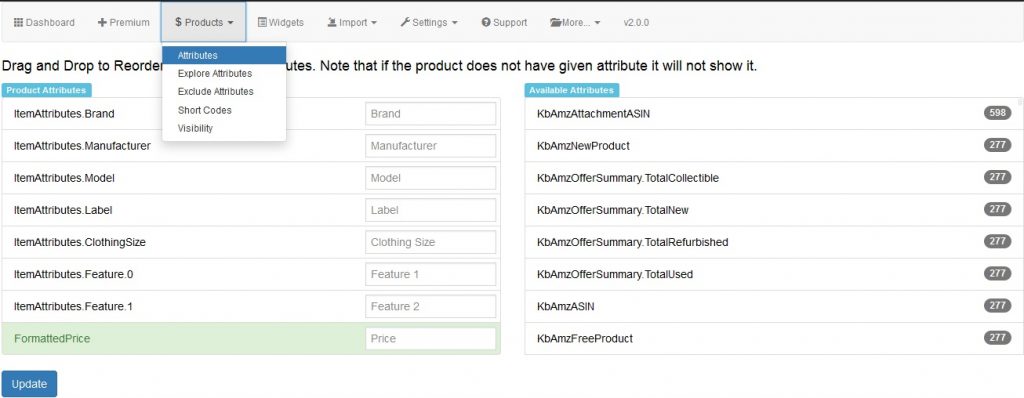This screenshot has width=1024, height=398.
Task: Click the Import upload icon
Action: (x=332, y=22)
